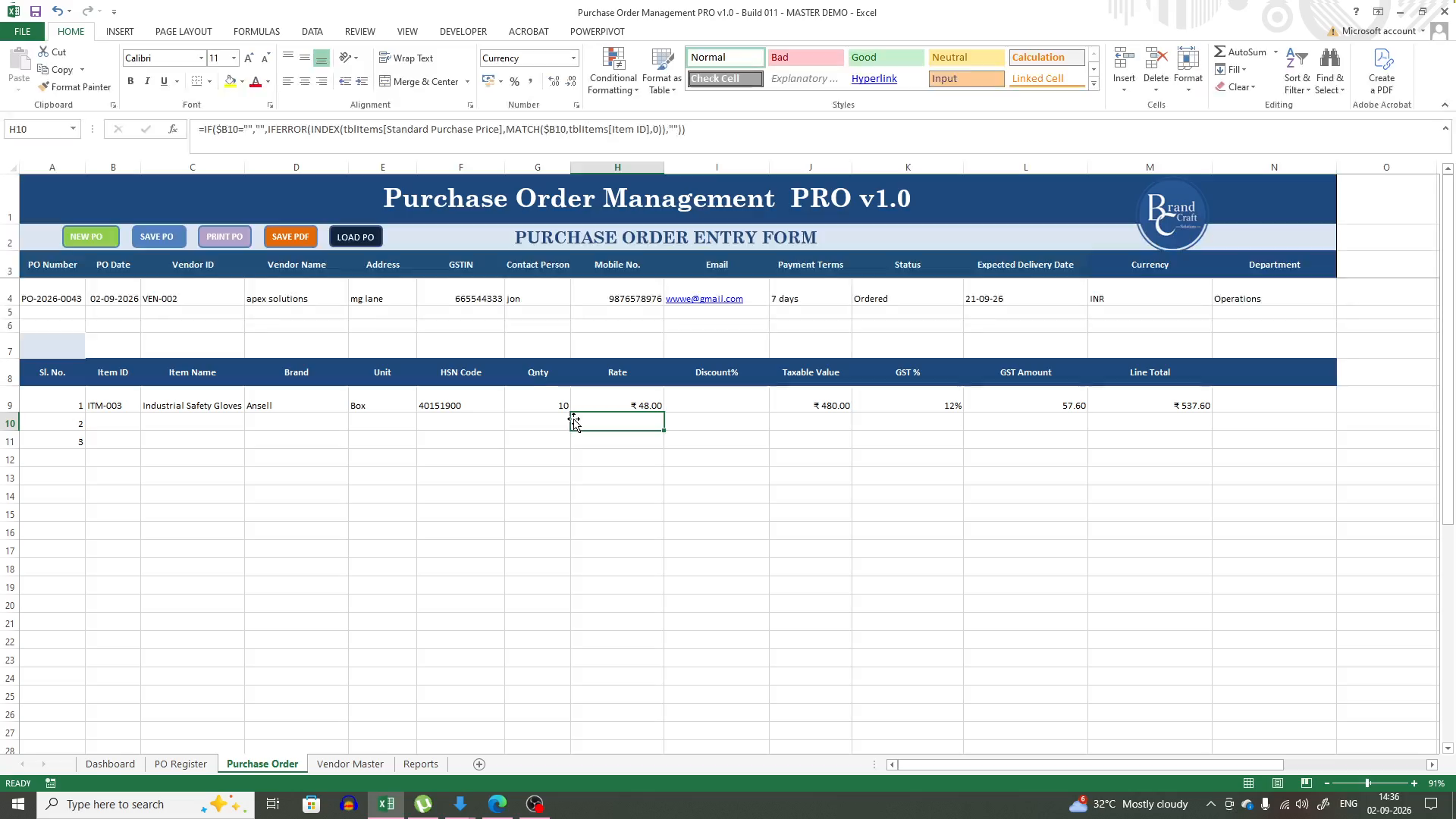This screenshot has height=819, width=1456.
Task: Decrease font size with the small A icon
Action: 265,58
